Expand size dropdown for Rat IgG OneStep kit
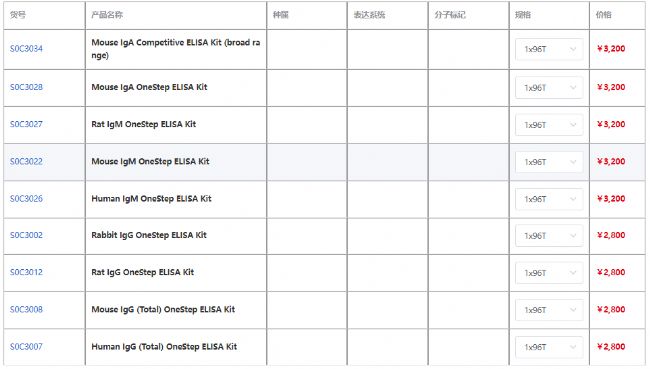This screenshot has width=650, height=369. 549,273
